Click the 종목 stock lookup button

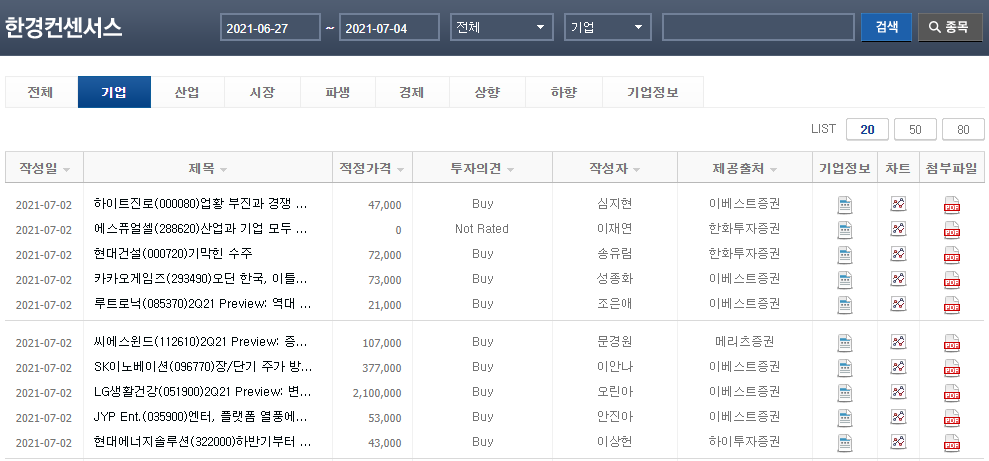[951, 27]
